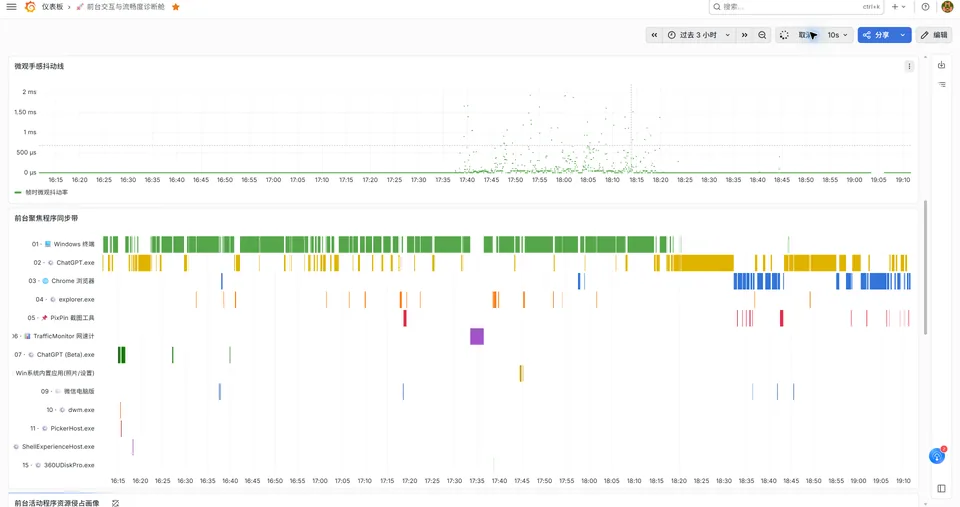960x507 pixels.
Task: Click the Windows terminal icon in row 01
Action: click(x=48, y=244)
